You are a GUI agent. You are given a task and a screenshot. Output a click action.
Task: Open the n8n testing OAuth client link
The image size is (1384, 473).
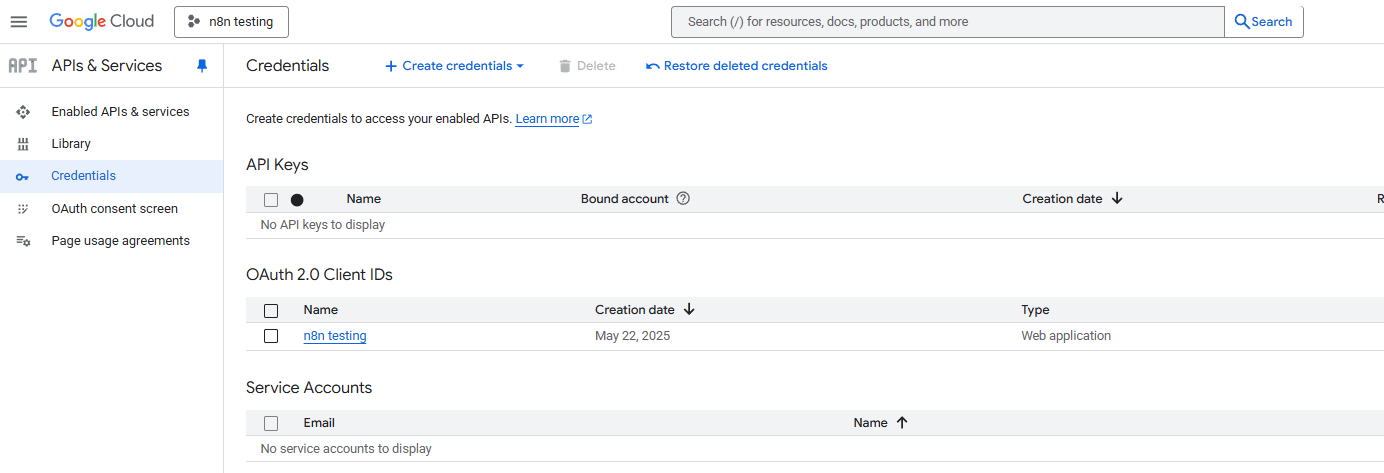point(335,336)
